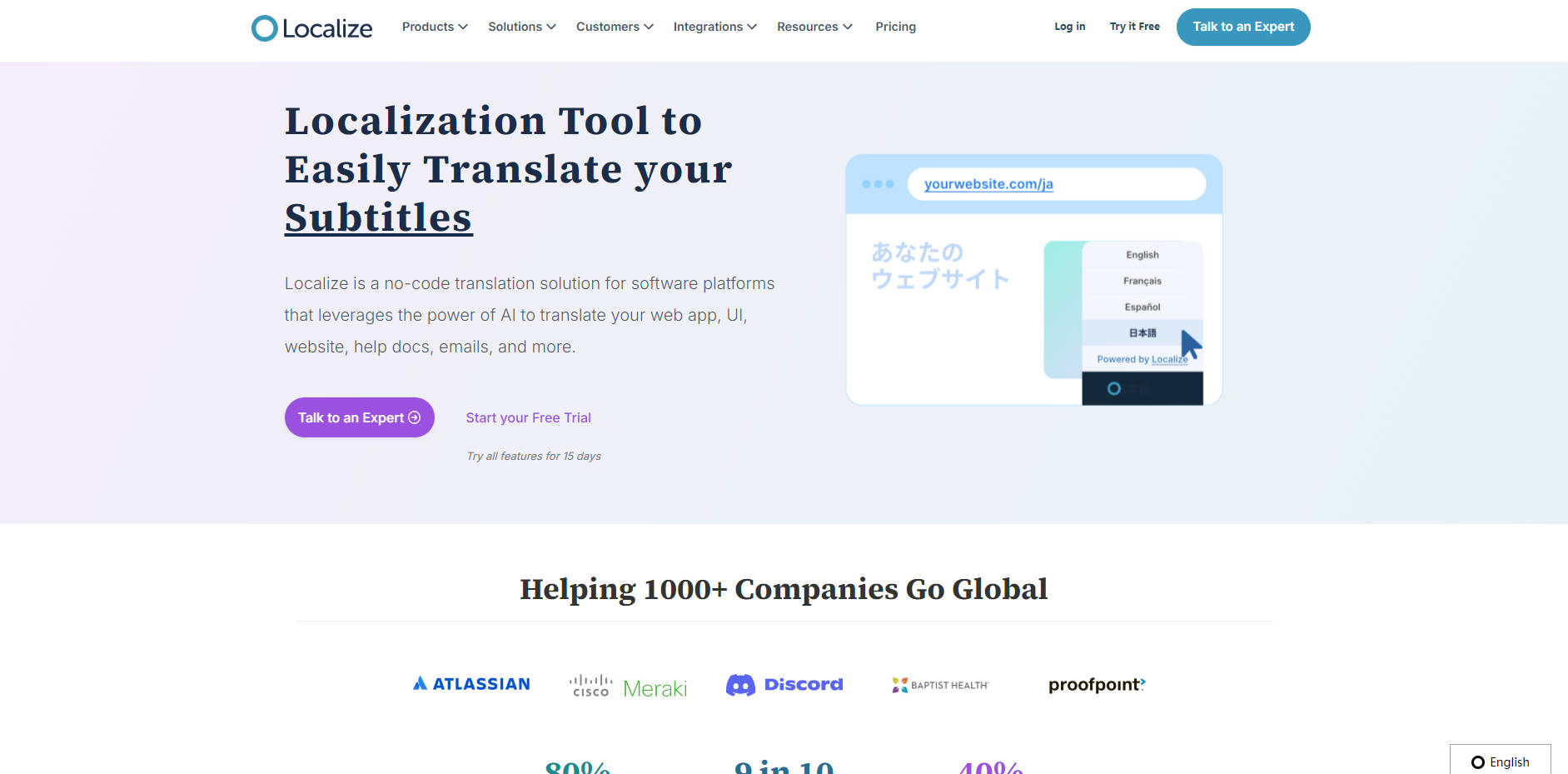Viewport: 1568px width, 774px height.
Task: Open the Pricing page
Action: (895, 27)
